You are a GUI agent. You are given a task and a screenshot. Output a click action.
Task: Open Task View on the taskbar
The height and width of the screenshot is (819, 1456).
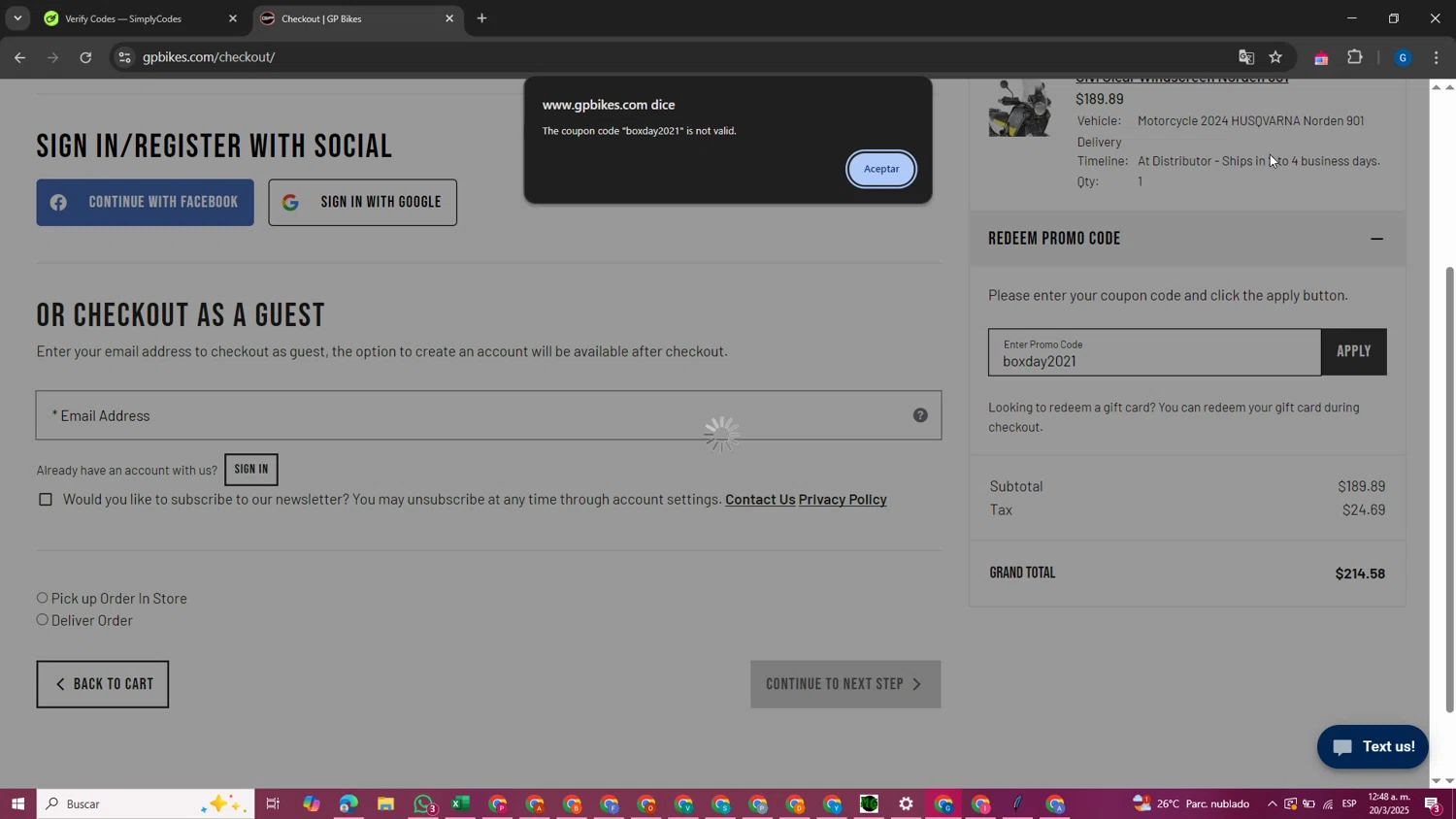click(x=273, y=803)
